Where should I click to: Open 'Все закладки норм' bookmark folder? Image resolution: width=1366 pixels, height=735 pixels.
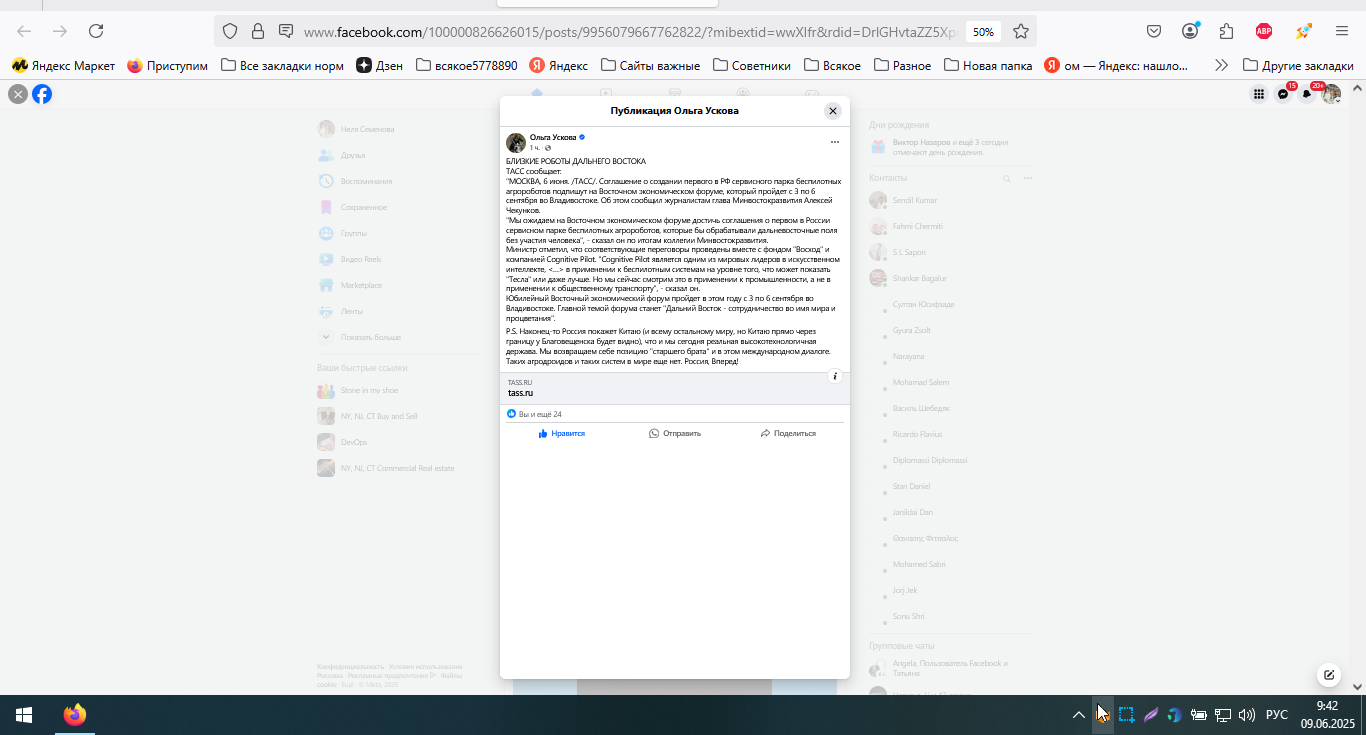tap(282, 66)
